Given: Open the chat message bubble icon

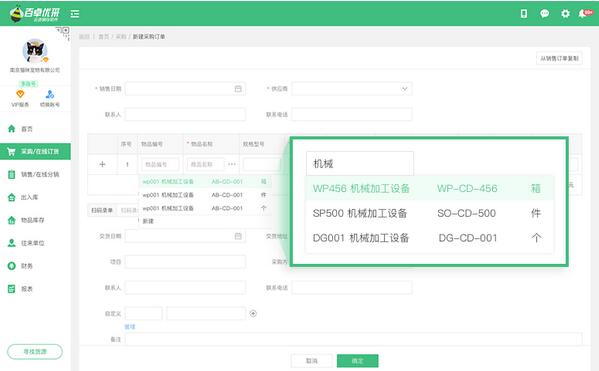Looking at the screenshot, I should tap(544, 14).
